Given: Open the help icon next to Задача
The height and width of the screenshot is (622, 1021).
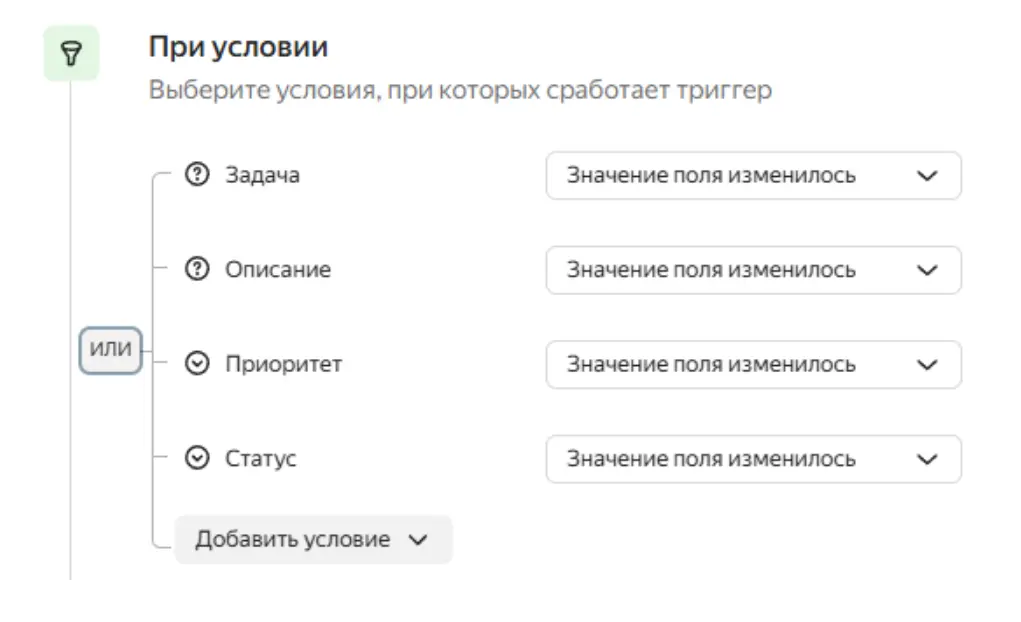Looking at the screenshot, I should pyautogui.click(x=199, y=174).
